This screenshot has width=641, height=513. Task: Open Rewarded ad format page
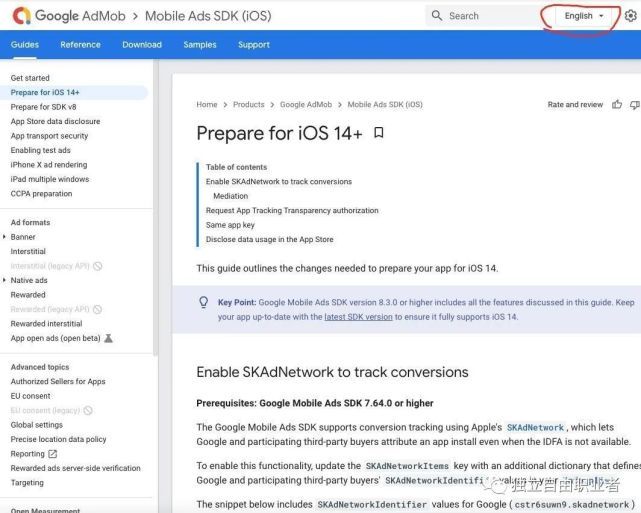(28, 294)
